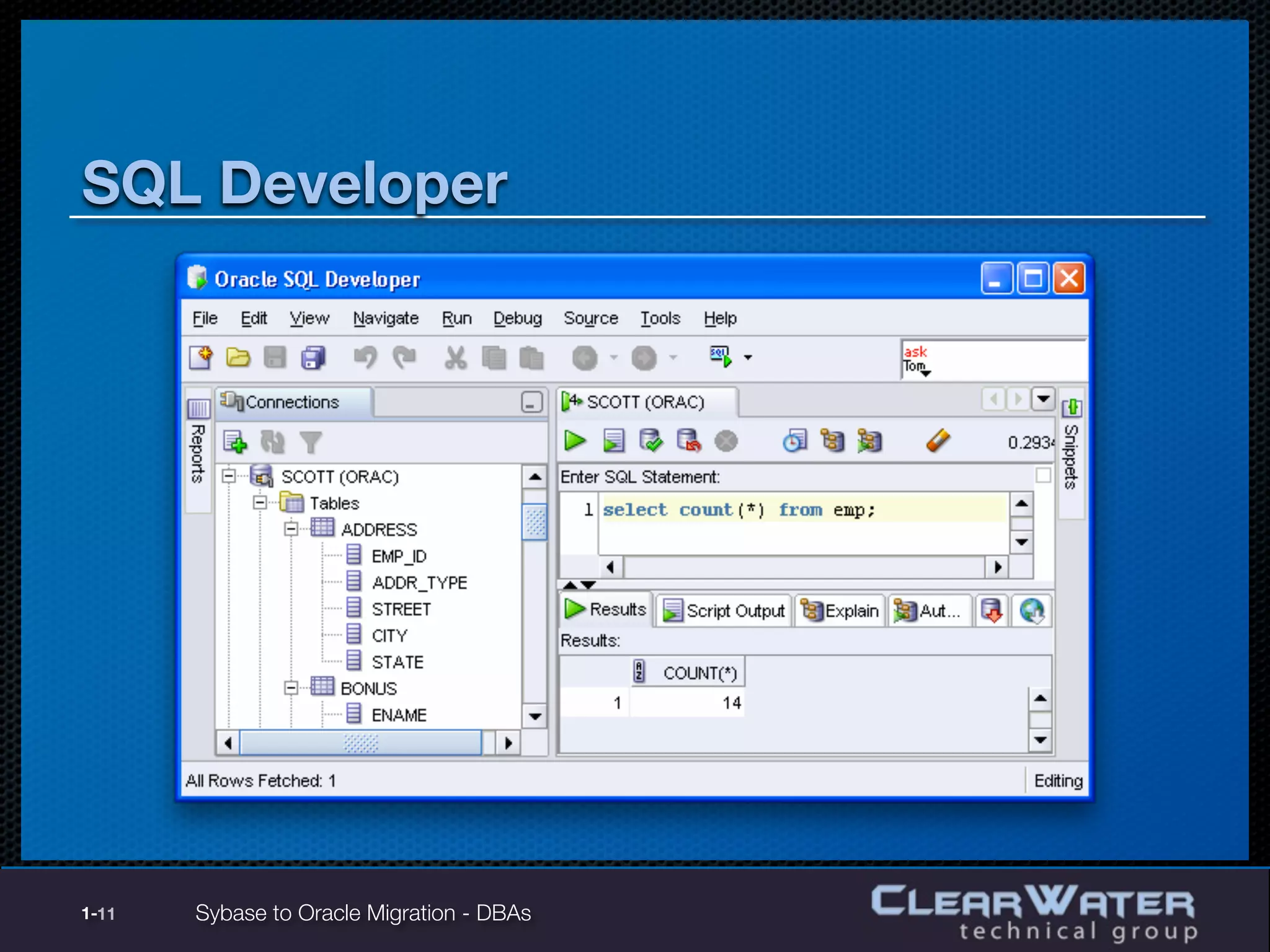Open the Snippets side panel
Screen dimensions: 1270x952
[x=1072, y=453]
